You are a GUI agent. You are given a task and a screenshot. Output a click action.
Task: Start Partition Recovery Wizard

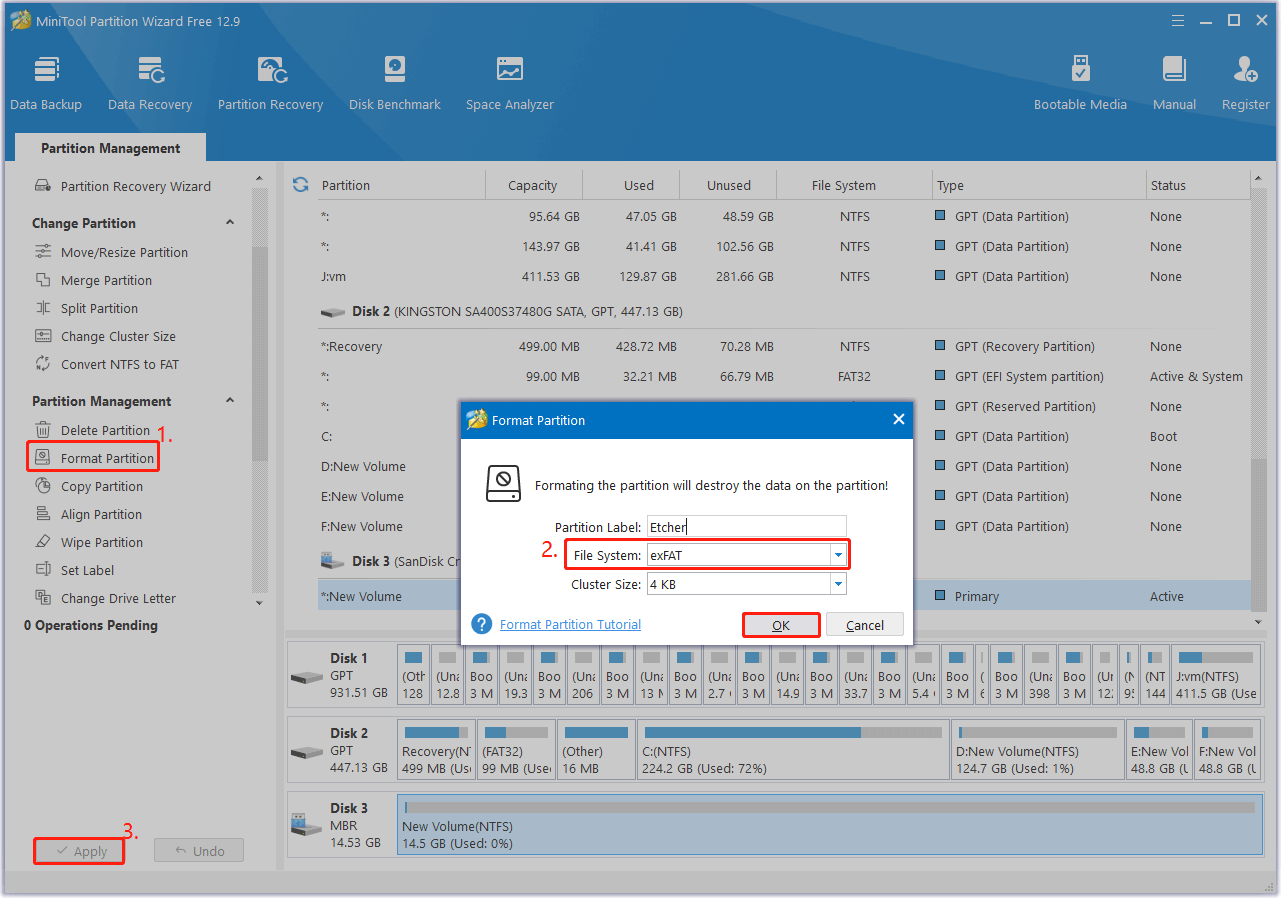tap(123, 186)
